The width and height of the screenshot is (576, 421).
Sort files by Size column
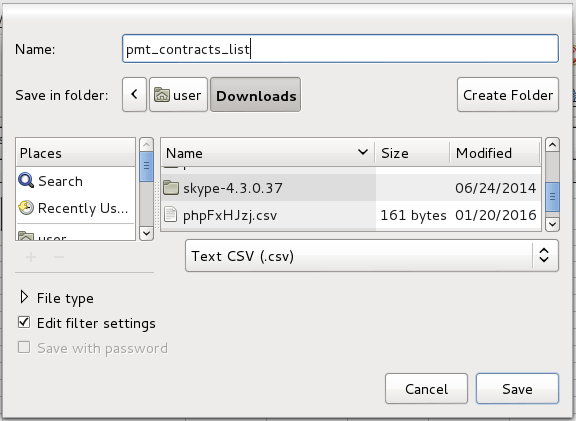pyautogui.click(x=412, y=153)
